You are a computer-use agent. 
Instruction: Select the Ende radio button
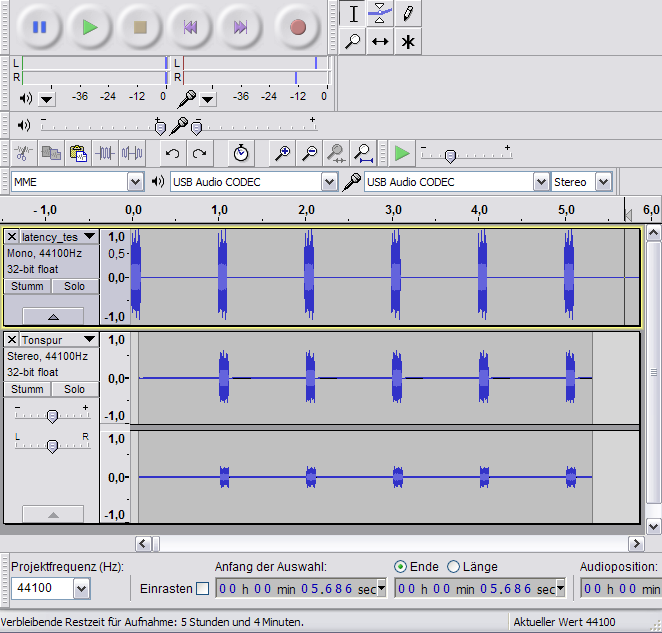point(401,567)
